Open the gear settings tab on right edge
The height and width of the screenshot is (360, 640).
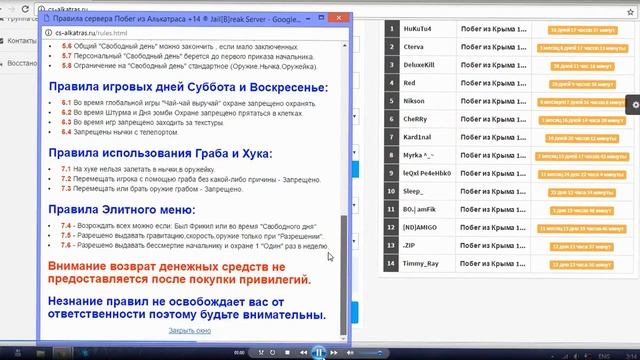(x=634, y=105)
